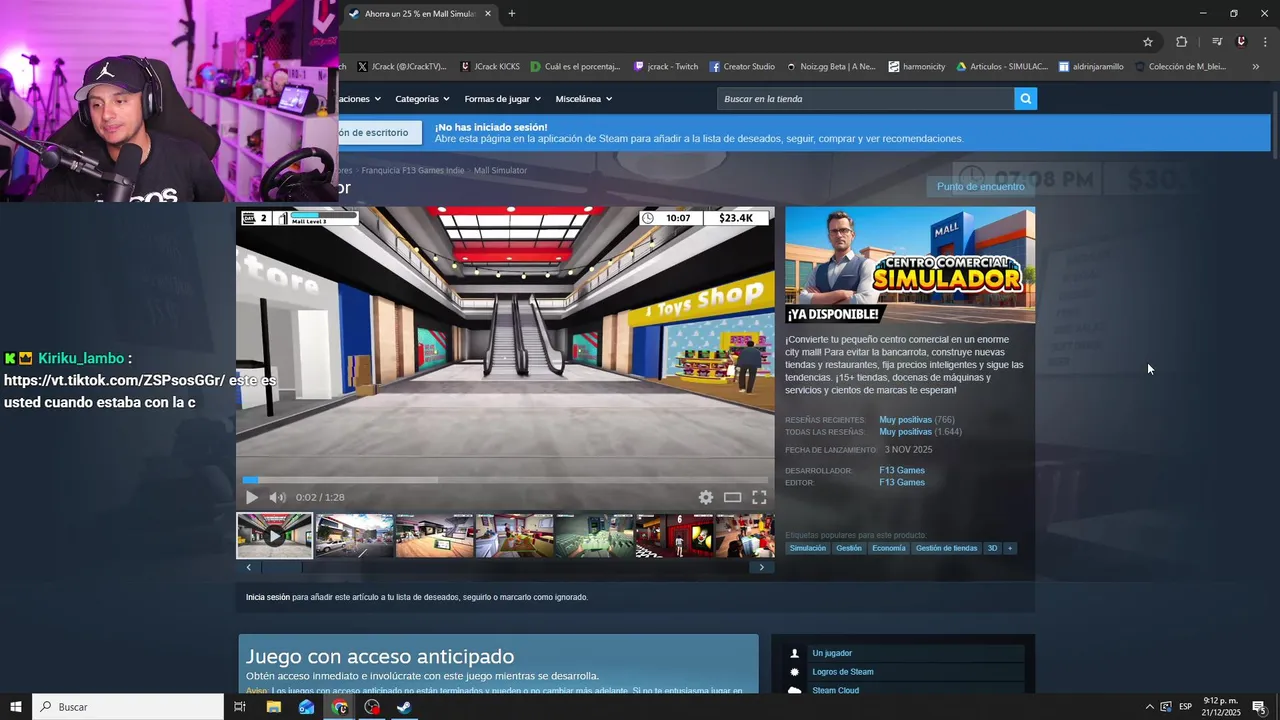Image resolution: width=1280 pixels, height=720 pixels.
Task: Open the harmonicity bookmark
Action: pyautogui.click(x=917, y=67)
